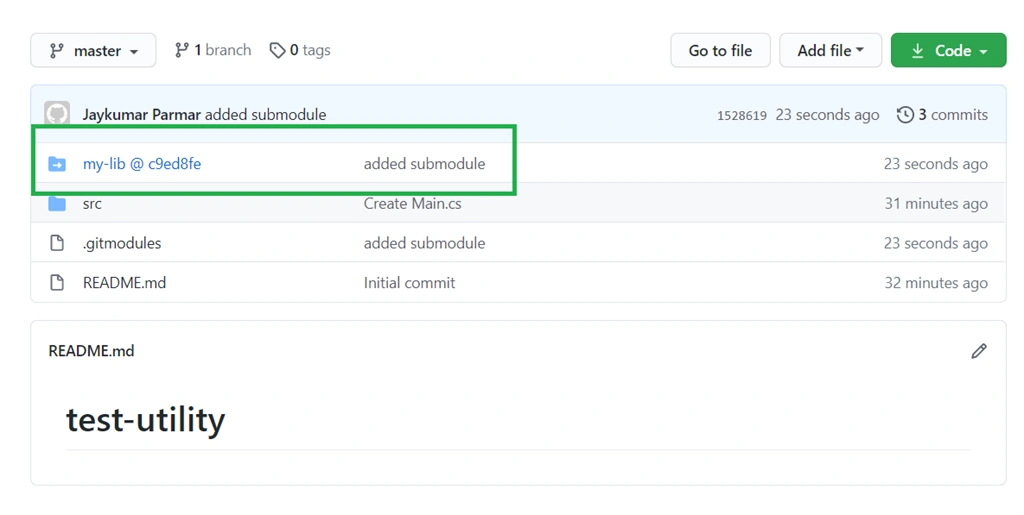
Task: Open added submodule message on .gitmodules row
Action: click(424, 243)
